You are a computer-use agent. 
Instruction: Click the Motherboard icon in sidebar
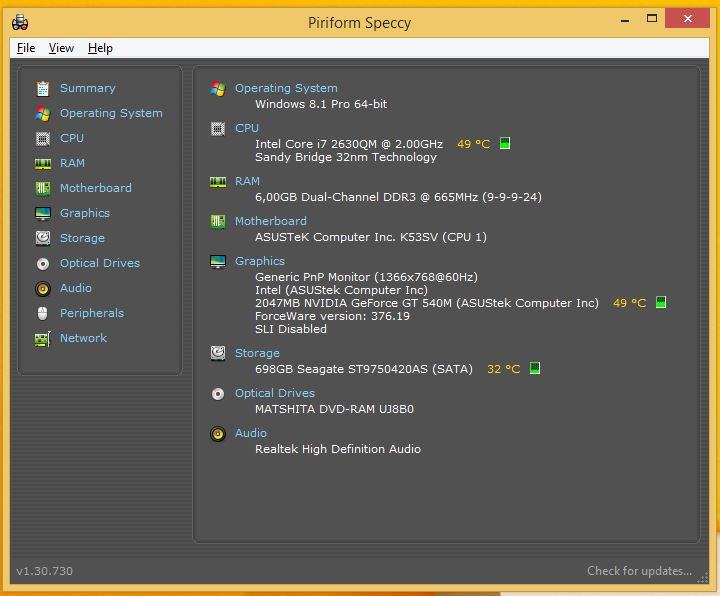tap(43, 188)
